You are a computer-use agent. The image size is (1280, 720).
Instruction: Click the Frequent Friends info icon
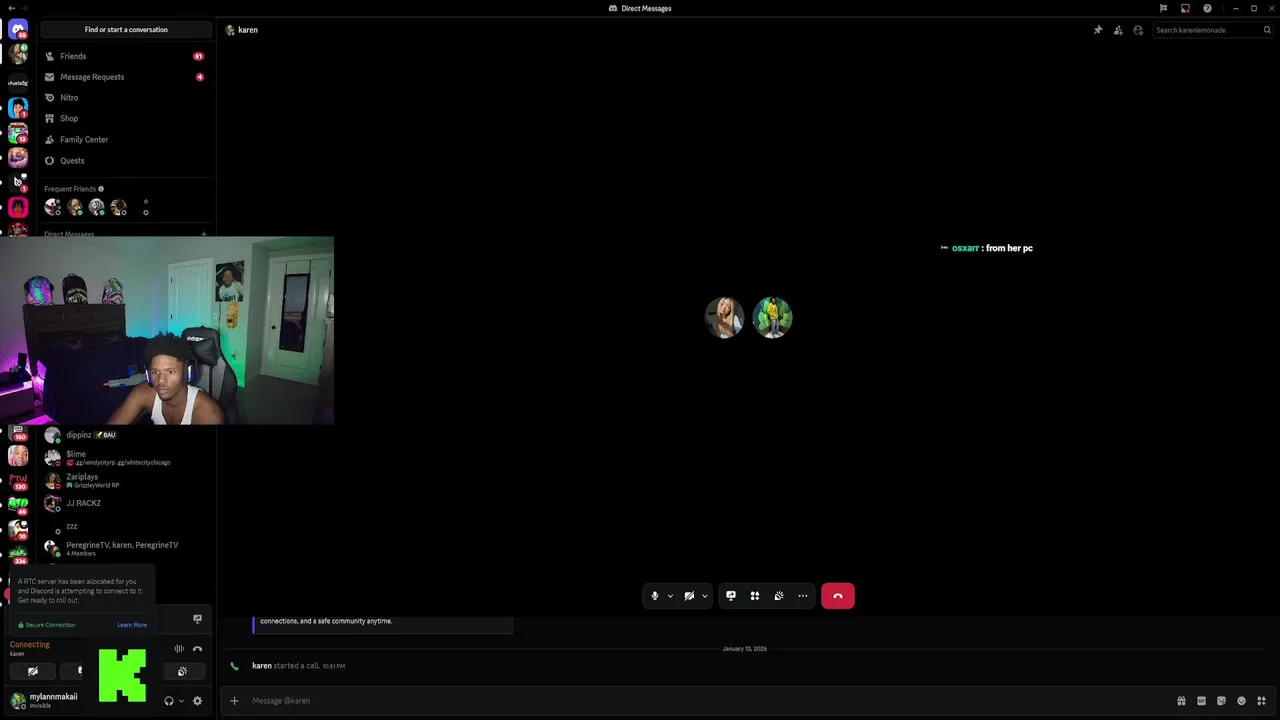(101, 189)
